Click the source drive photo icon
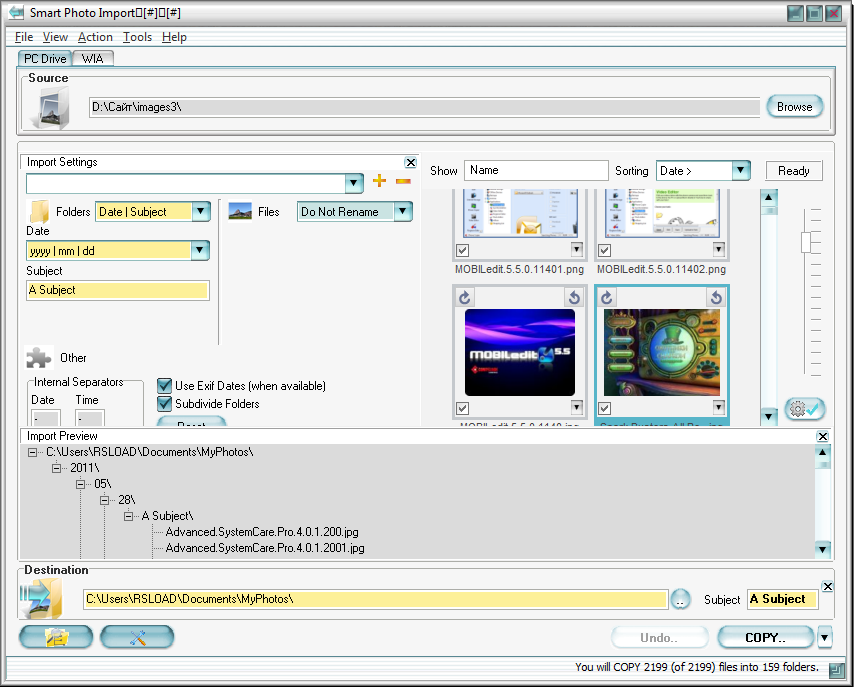 click(52, 107)
